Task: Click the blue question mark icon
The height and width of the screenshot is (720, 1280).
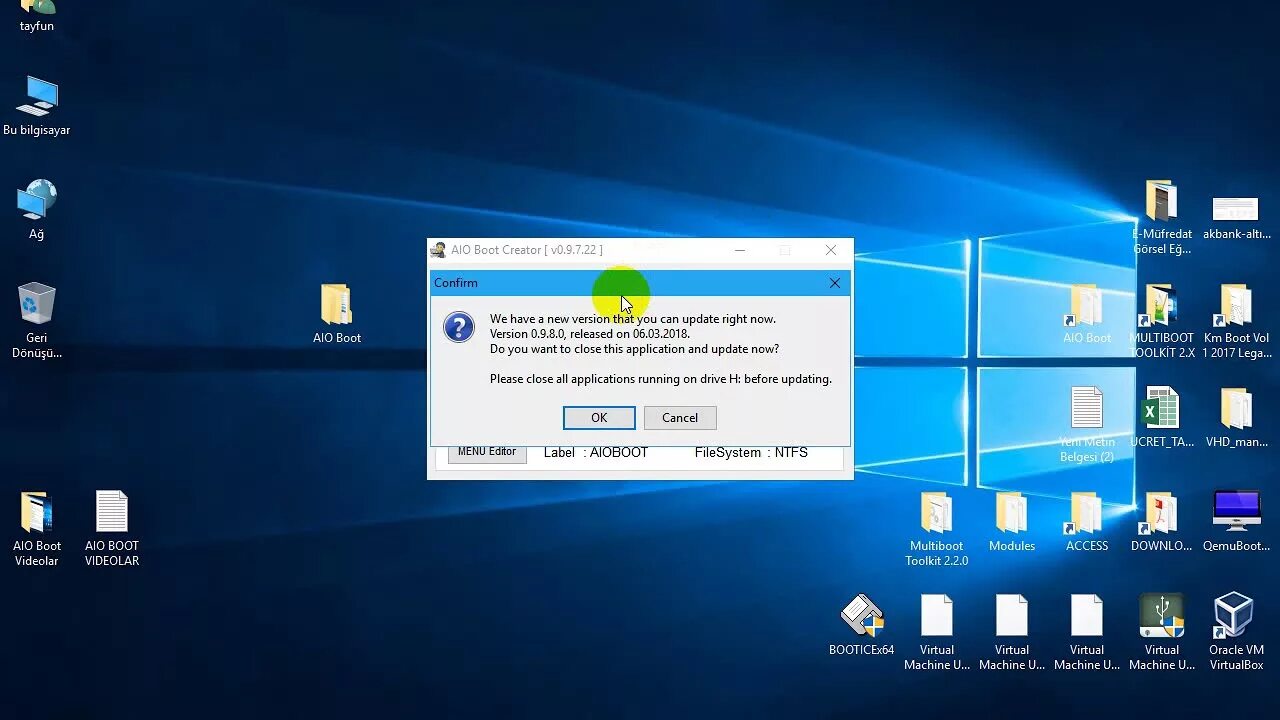Action: 459,327
